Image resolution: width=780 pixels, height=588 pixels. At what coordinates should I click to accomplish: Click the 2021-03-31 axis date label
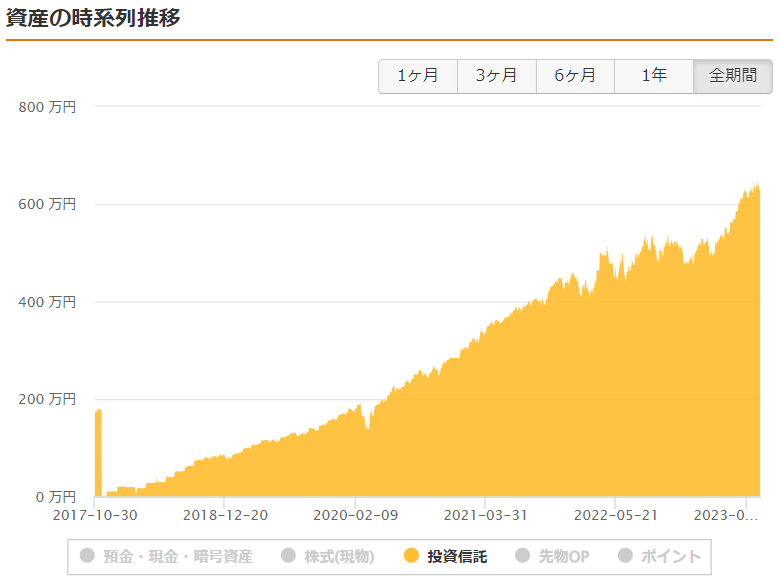(486, 515)
